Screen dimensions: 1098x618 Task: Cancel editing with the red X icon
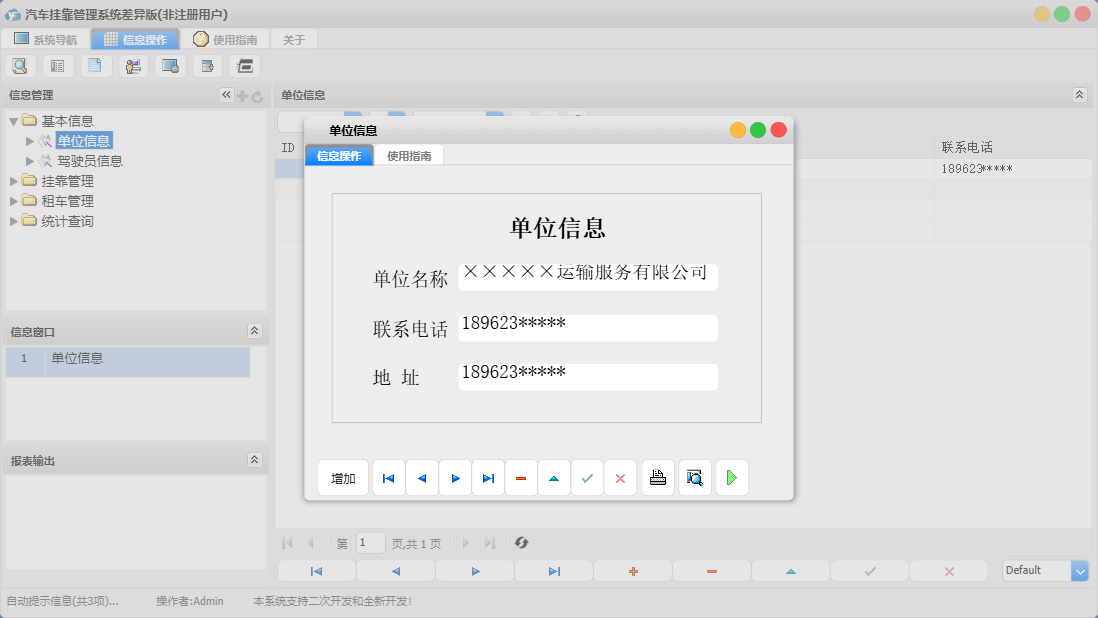620,477
